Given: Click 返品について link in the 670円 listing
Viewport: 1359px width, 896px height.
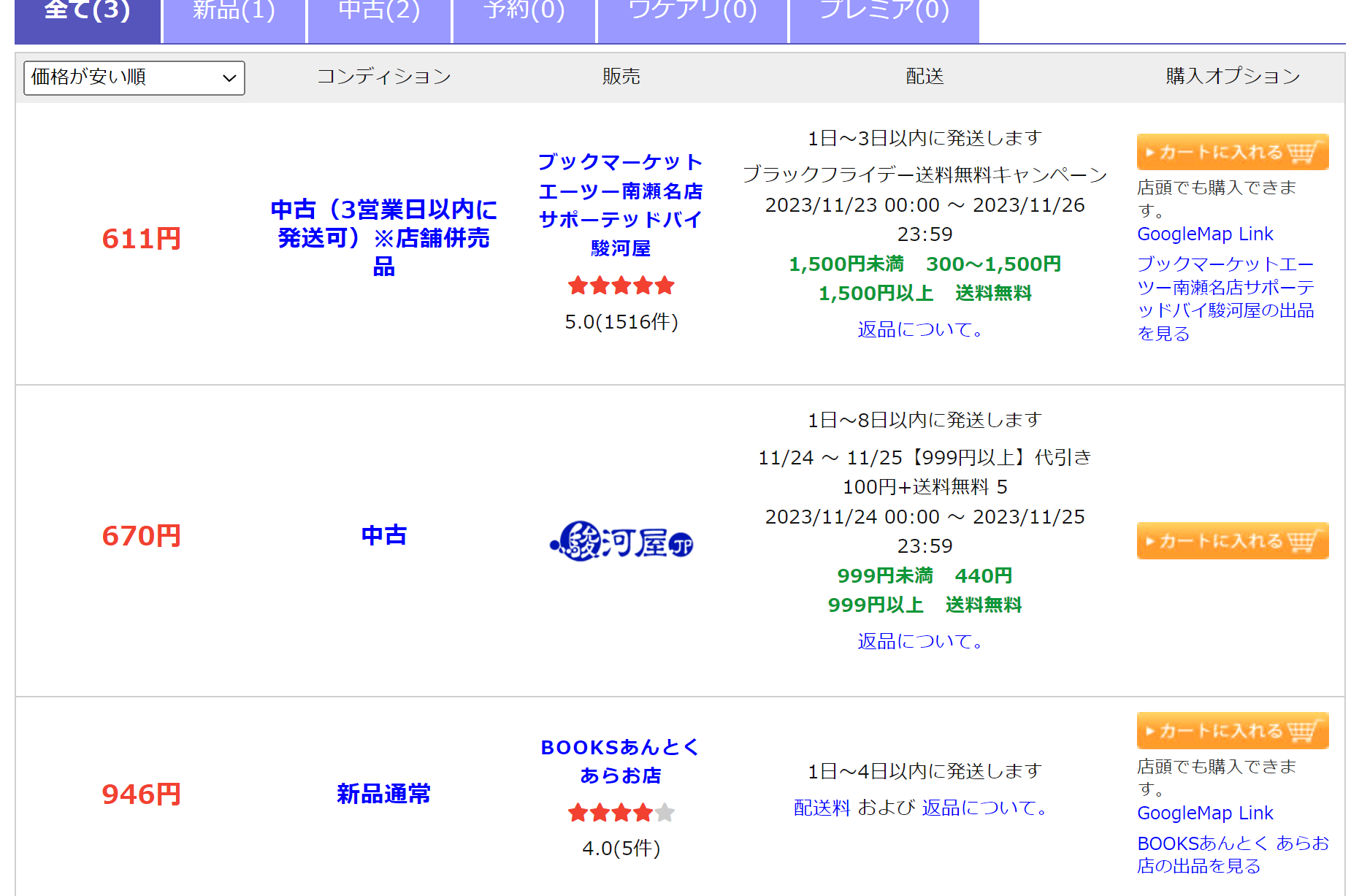Looking at the screenshot, I should pos(920,641).
